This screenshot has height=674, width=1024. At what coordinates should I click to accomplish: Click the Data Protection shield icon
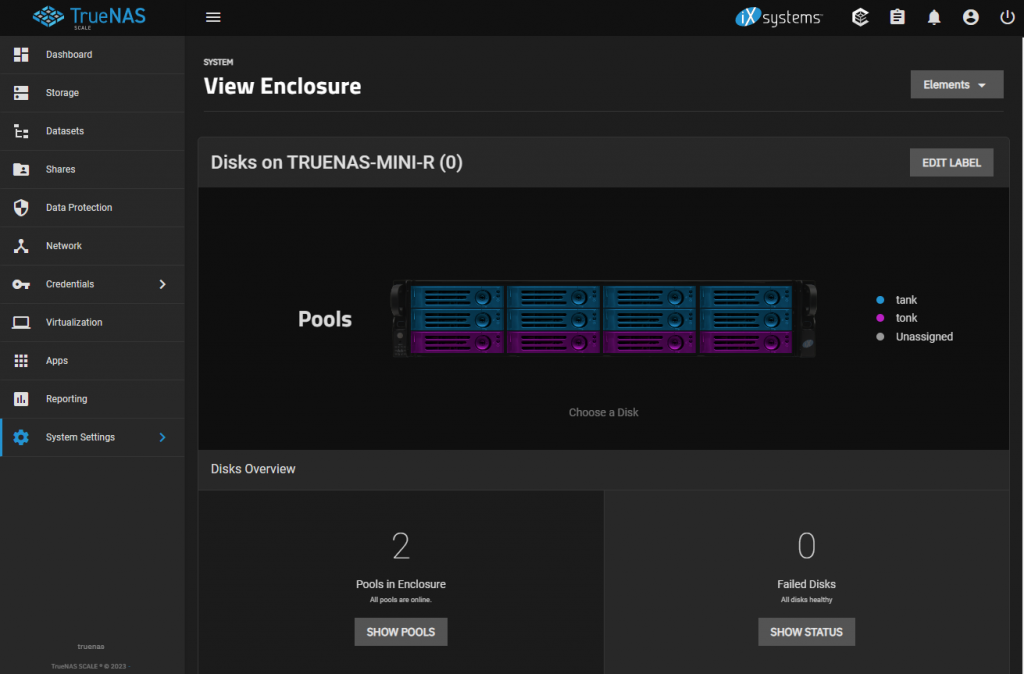tap(21, 208)
